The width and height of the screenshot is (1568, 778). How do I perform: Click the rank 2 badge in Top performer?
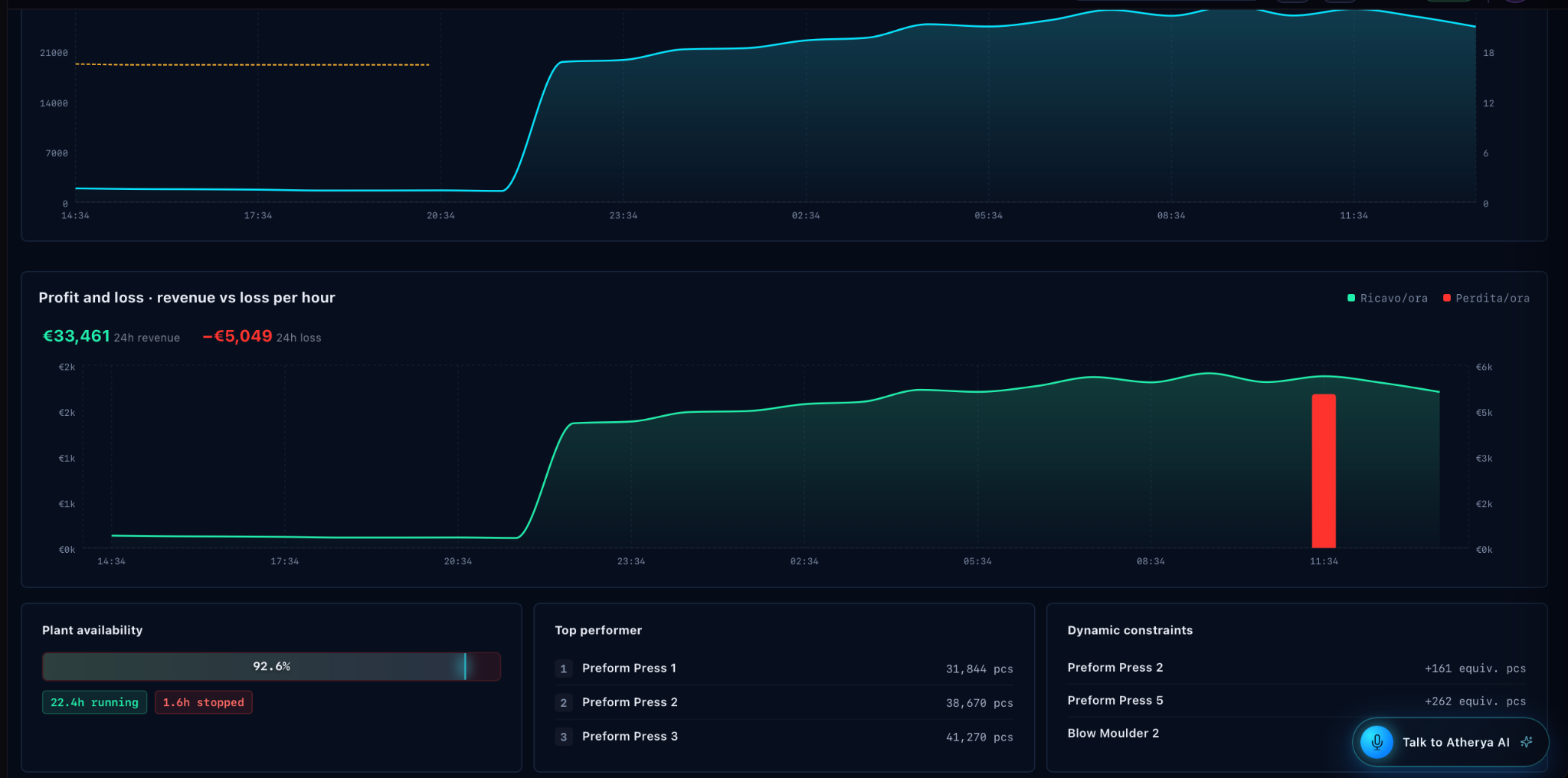(x=563, y=702)
